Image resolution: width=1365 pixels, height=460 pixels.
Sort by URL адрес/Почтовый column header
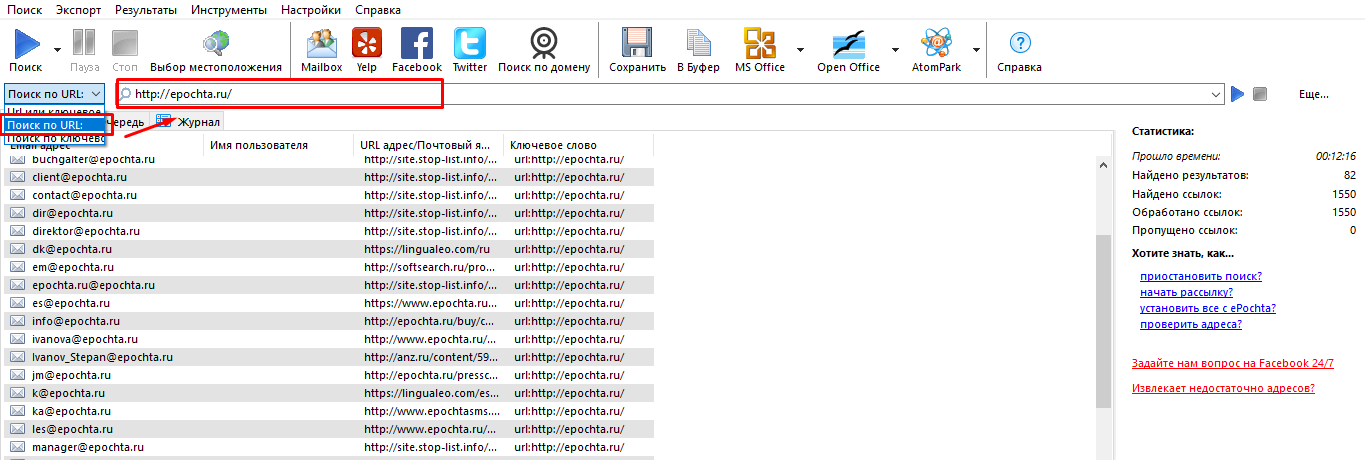pos(429,145)
